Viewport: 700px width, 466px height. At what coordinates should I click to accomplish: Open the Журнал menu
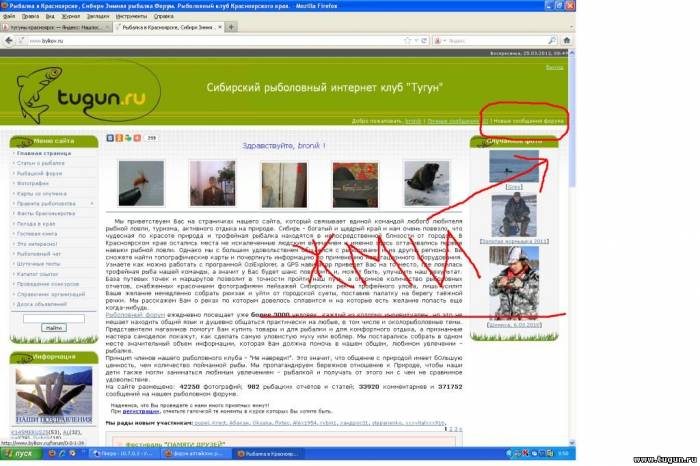point(71,16)
